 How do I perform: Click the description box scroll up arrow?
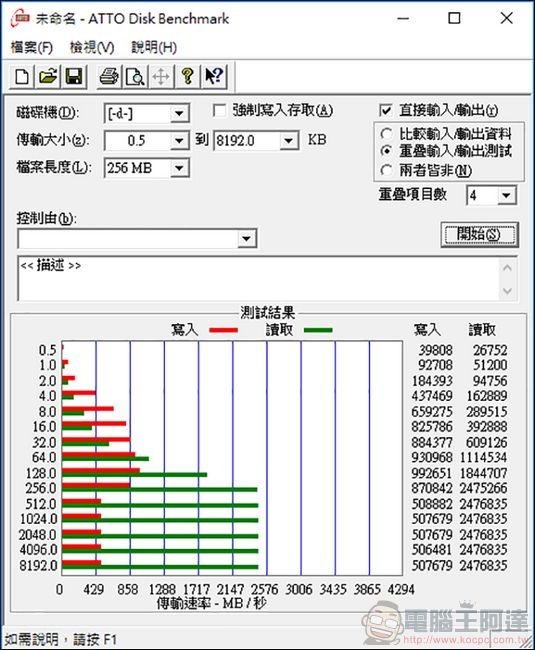[x=507, y=268]
